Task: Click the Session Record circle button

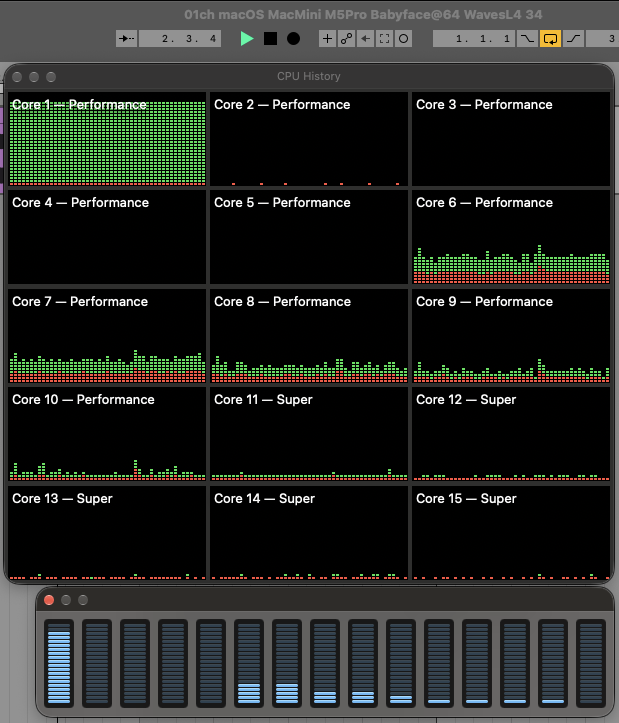Action: pos(403,39)
